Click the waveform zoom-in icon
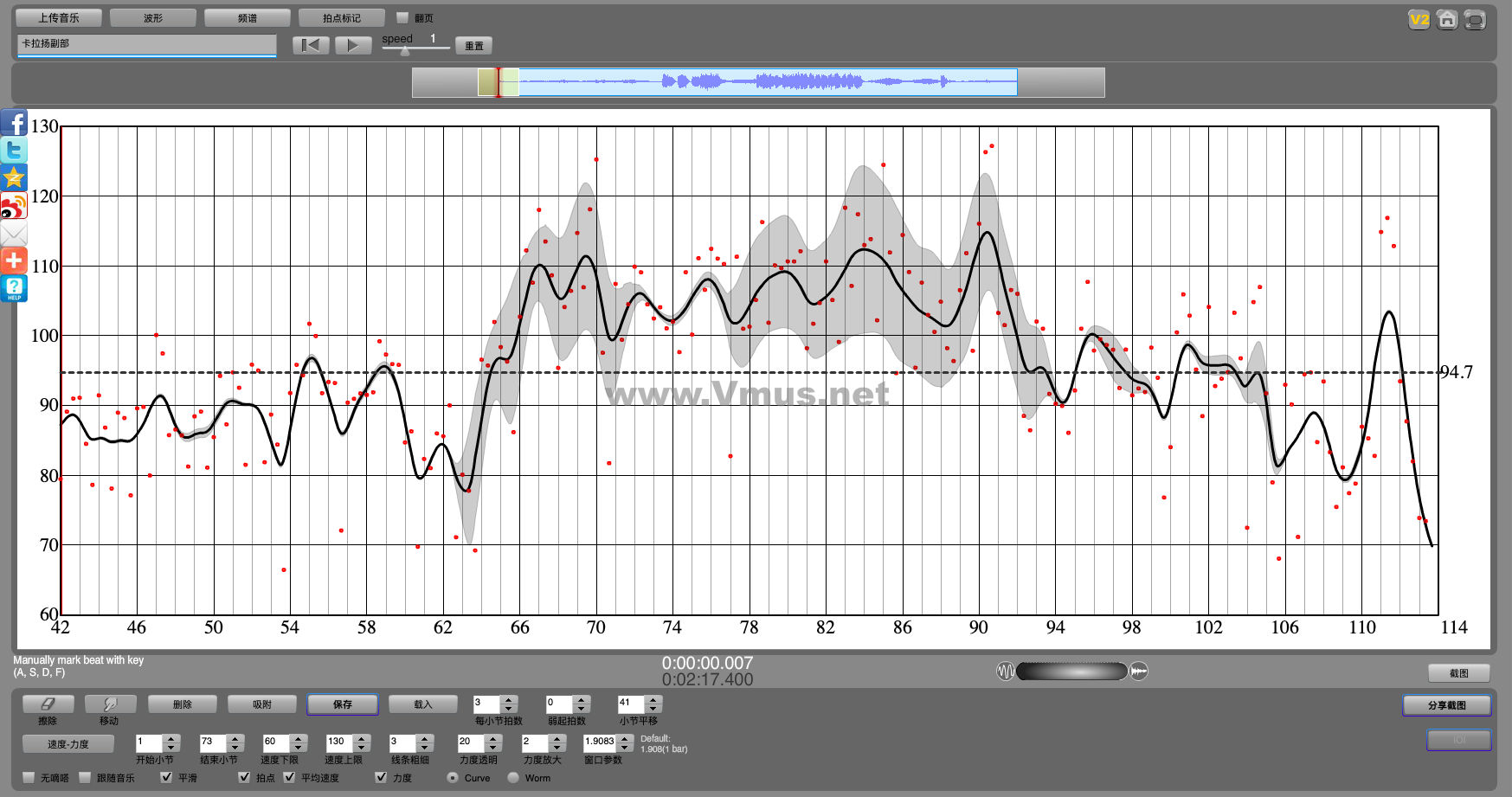1512x797 pixels. pos(1139,671)
